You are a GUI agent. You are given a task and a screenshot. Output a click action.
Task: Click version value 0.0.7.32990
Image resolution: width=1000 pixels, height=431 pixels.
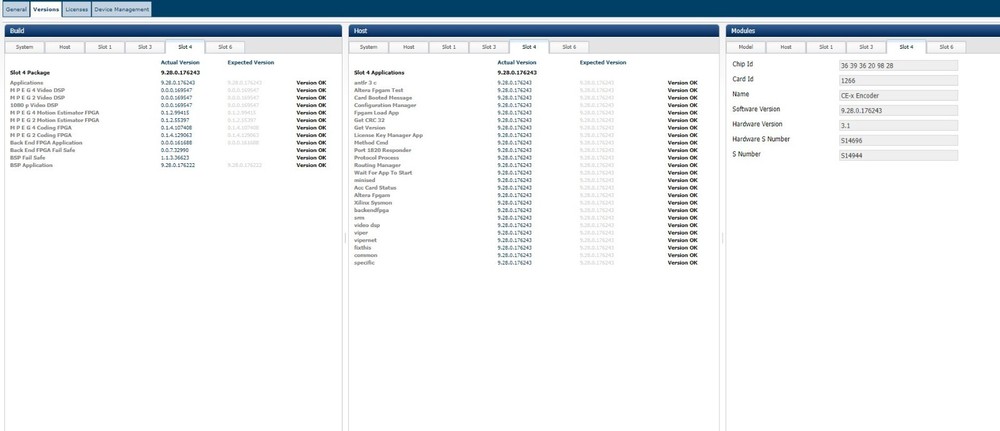(x=175, y=150)
